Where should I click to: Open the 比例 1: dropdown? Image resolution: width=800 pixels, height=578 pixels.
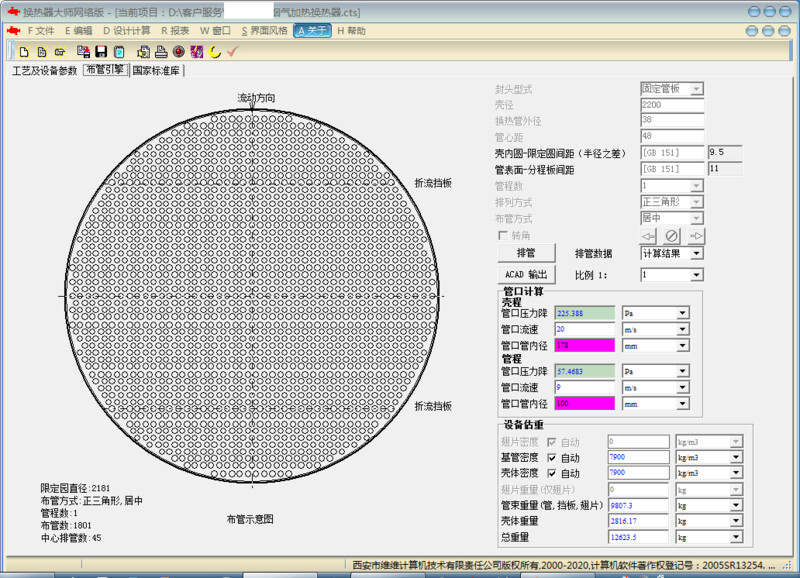click(x=697, y=275)
